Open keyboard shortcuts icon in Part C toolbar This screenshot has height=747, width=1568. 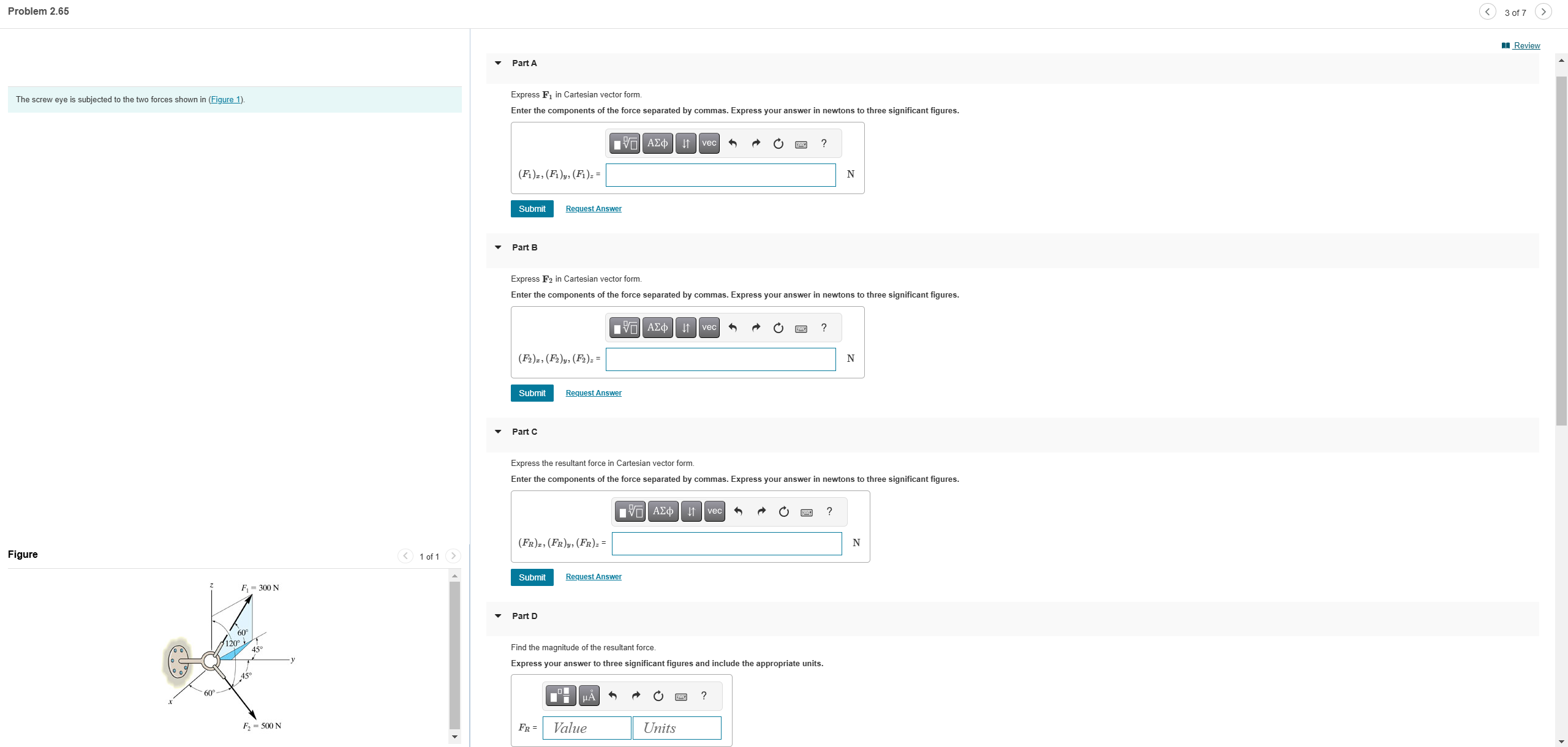click(807, 512)
